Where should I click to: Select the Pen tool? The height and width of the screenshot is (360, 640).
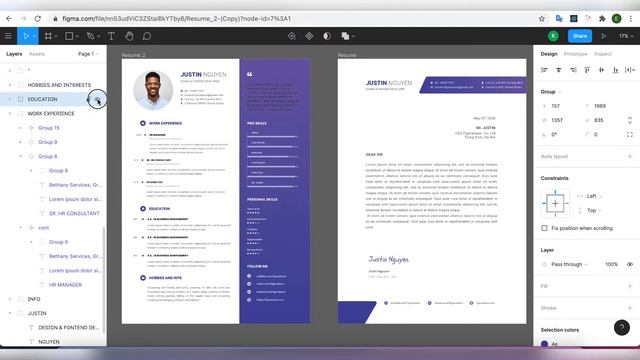pos(90,36)
